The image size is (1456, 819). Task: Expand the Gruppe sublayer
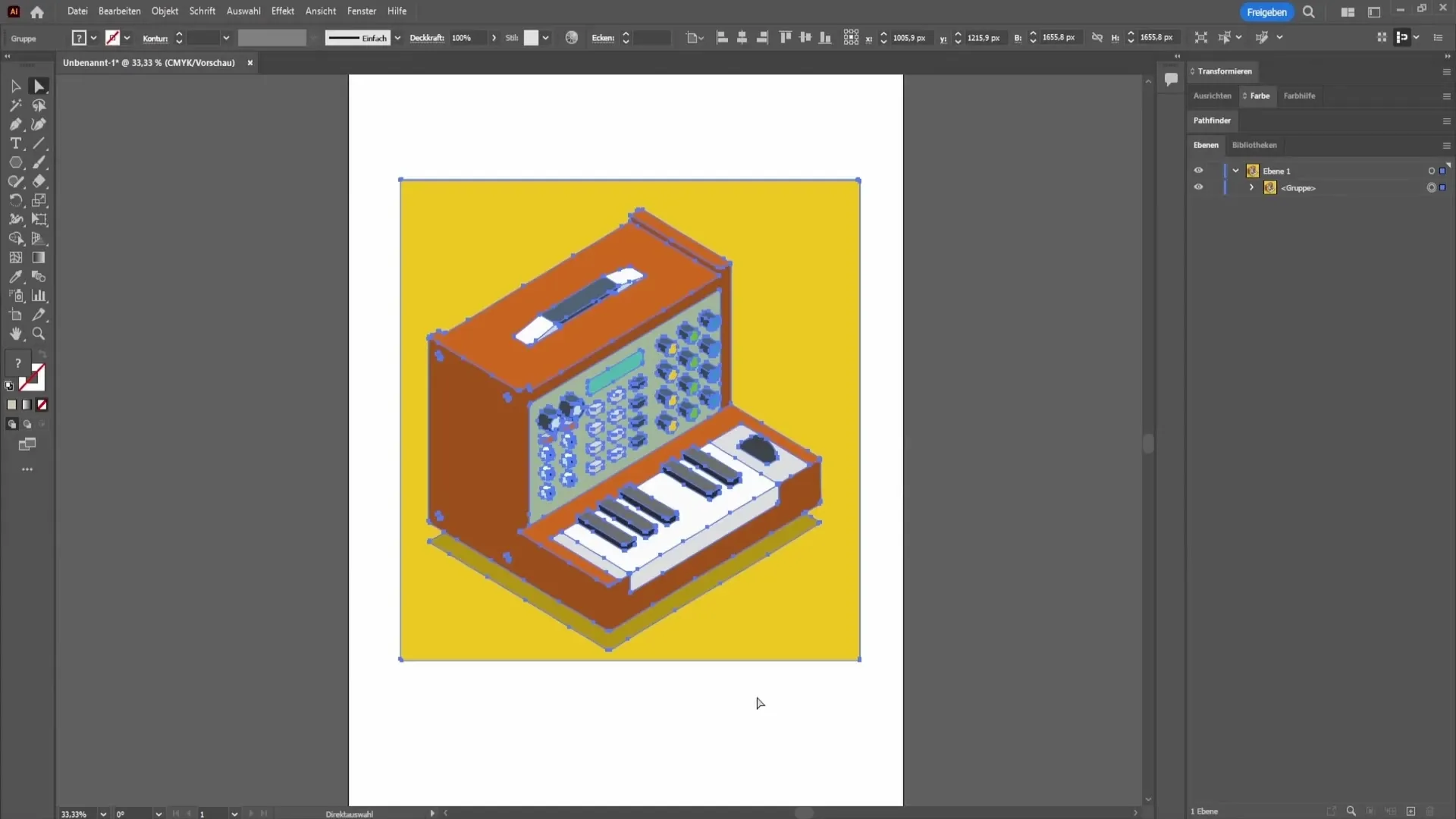[x=1251, y=187]
